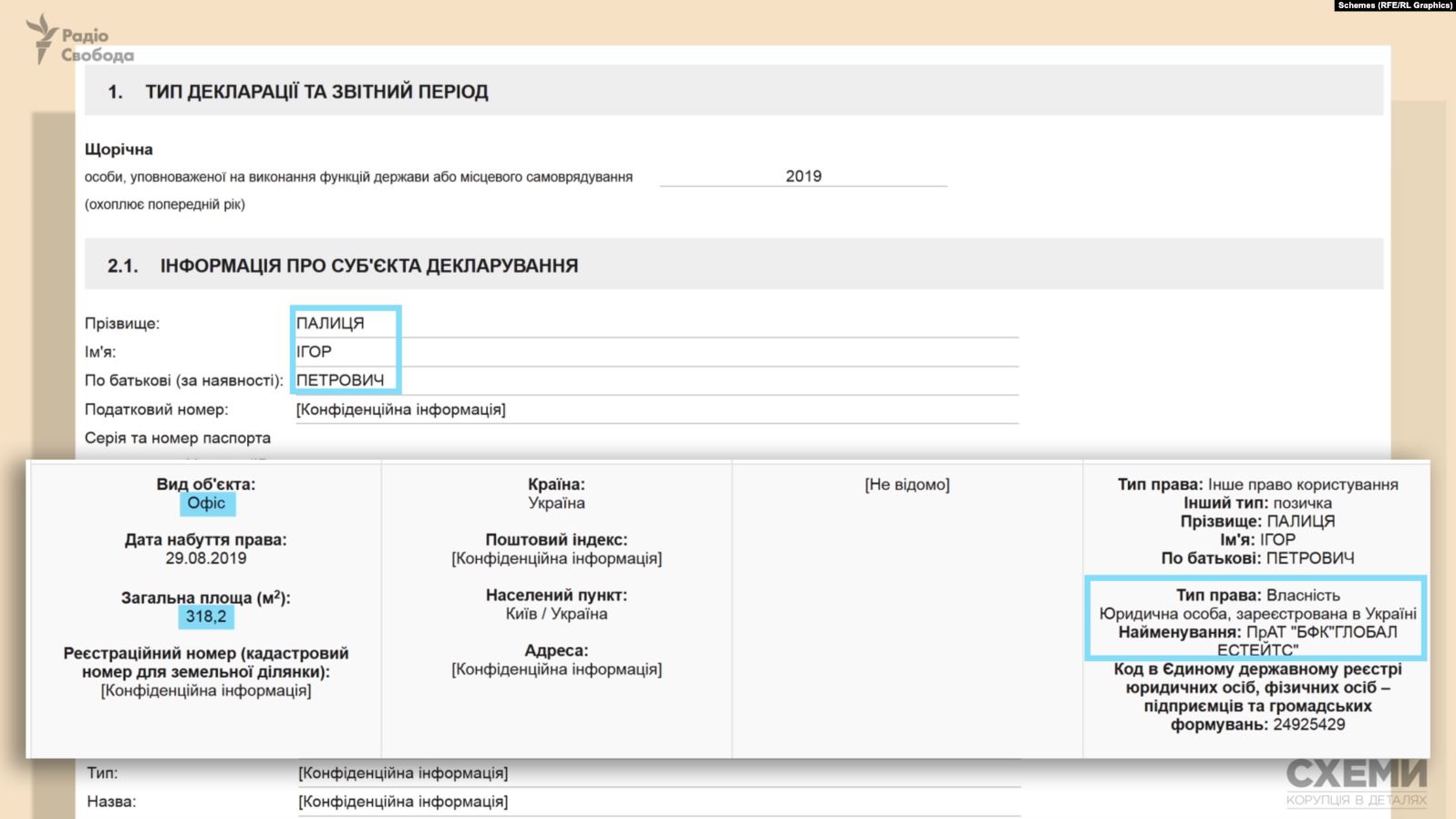Select the Щорічна declaration type text
The width and height of the screenshot is (1456, 819).
119,150
